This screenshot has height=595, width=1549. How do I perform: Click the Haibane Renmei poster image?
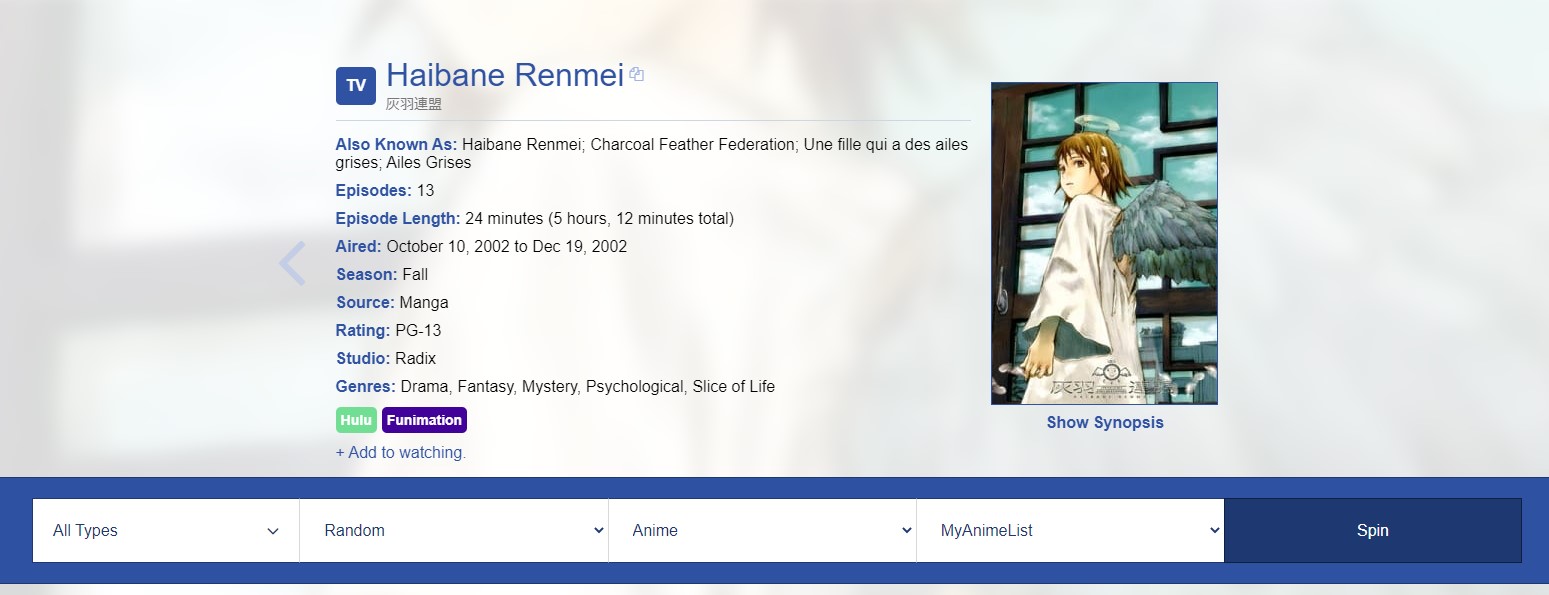pos(1104,243)
